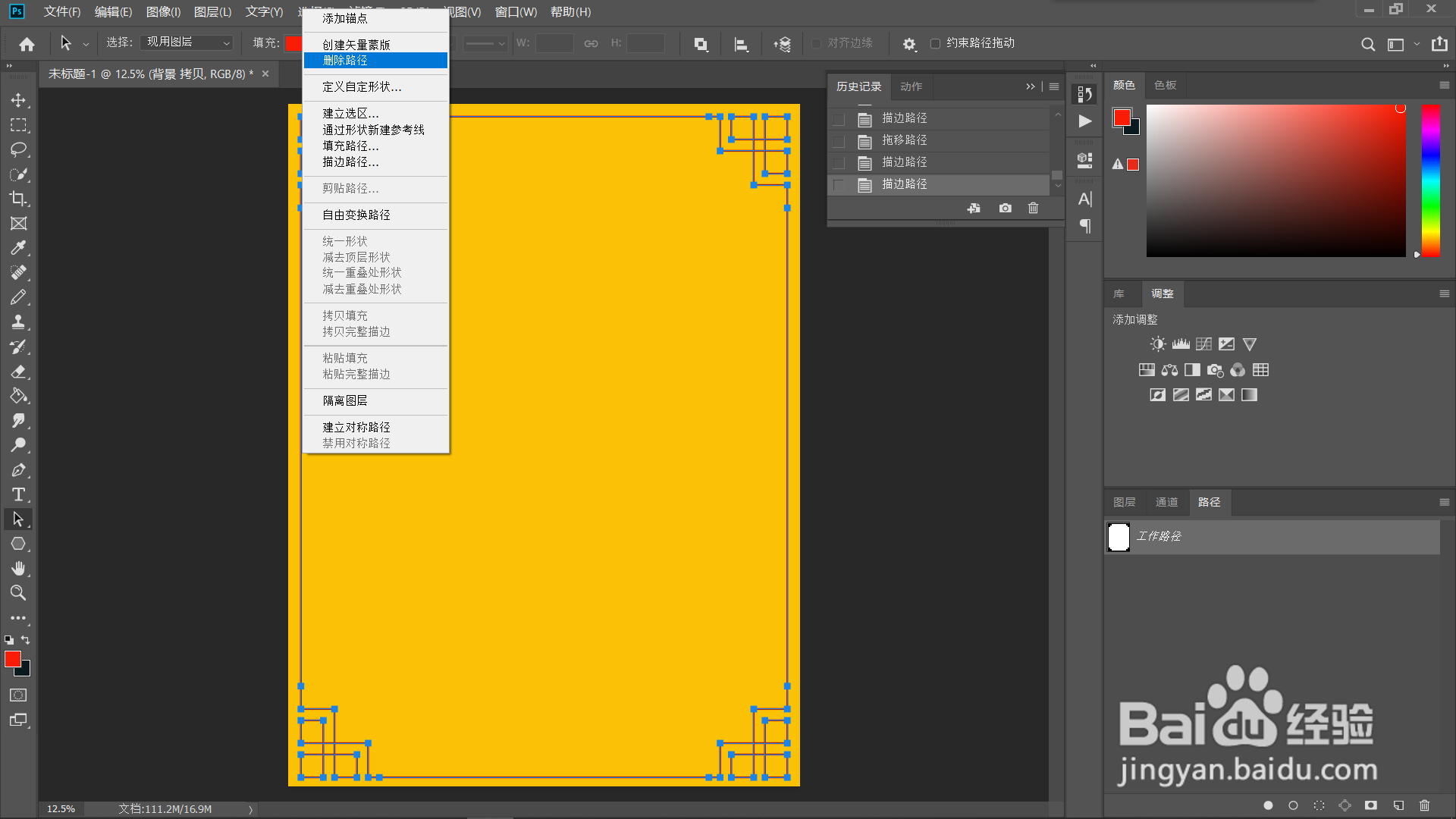
Task: Toggle the first 描边路径 history state checkbox
Action: point(839,119)
